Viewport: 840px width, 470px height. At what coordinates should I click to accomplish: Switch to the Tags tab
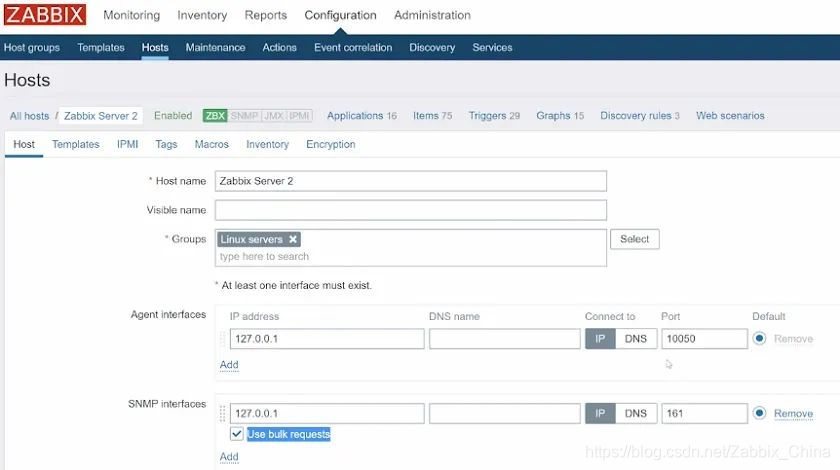[166, 144]
